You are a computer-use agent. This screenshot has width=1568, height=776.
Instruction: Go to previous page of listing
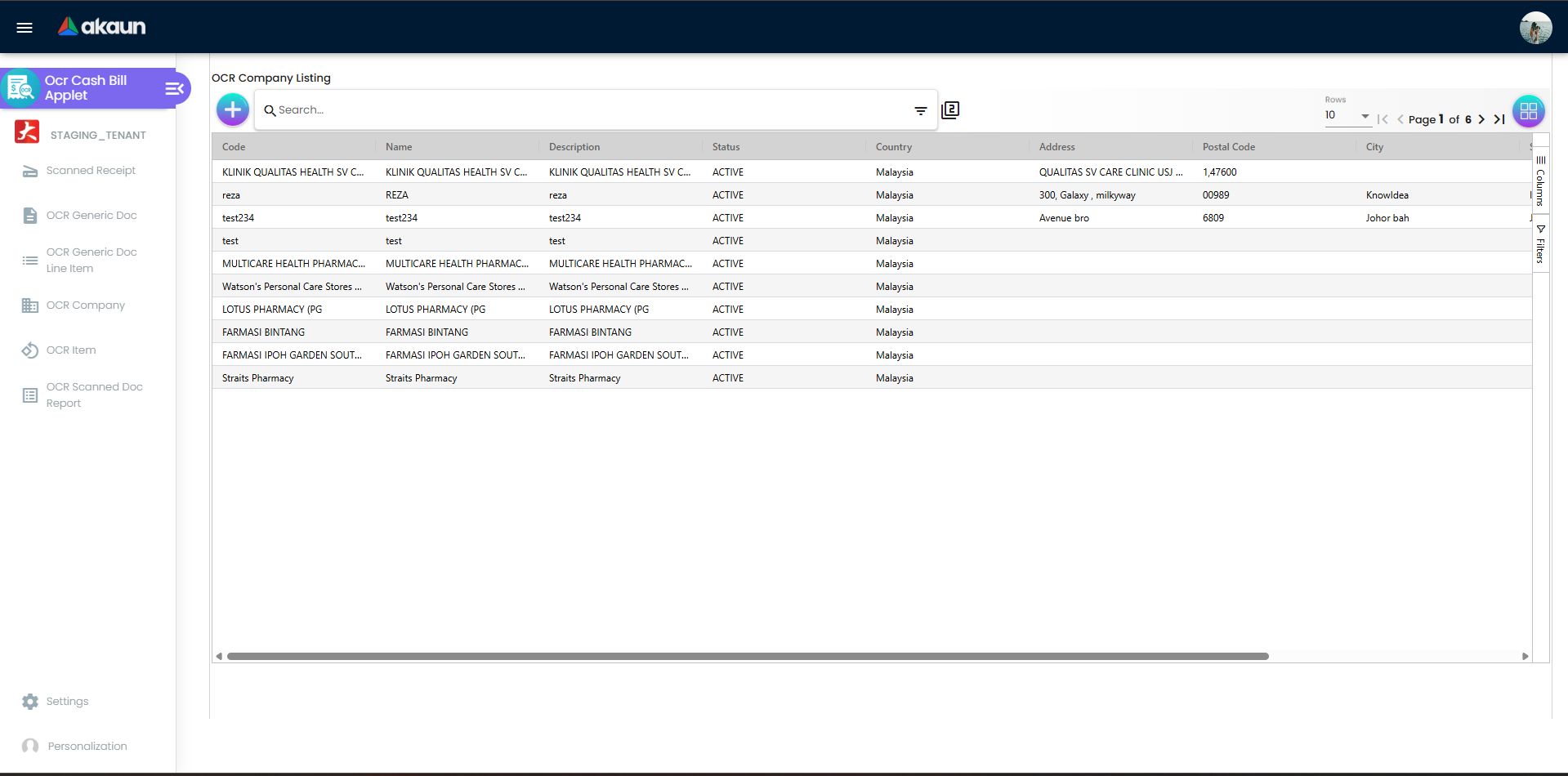pyautogui.click(x=1400, y=119)
